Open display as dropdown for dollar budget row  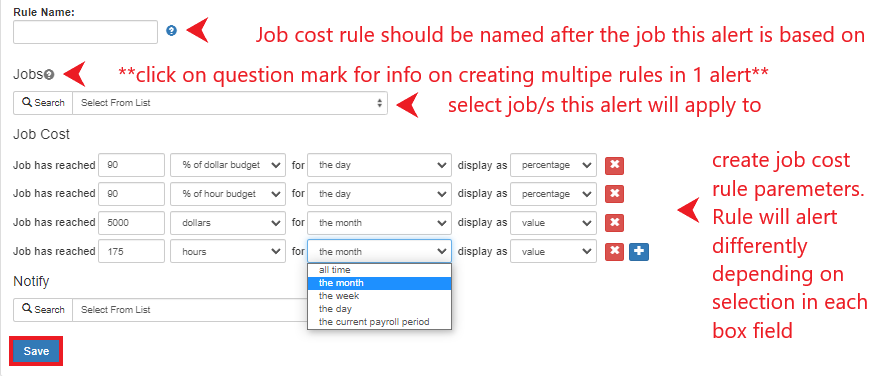click(553, 165)
